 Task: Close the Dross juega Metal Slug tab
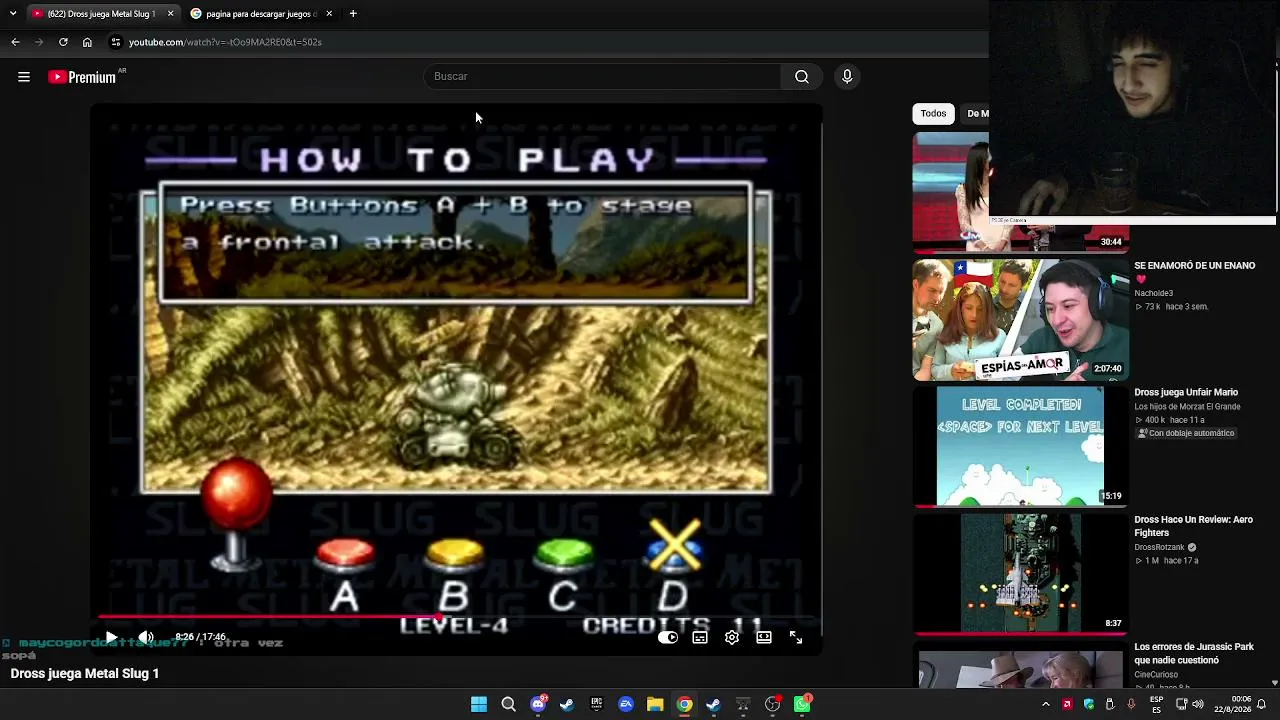tap(170, 14)
